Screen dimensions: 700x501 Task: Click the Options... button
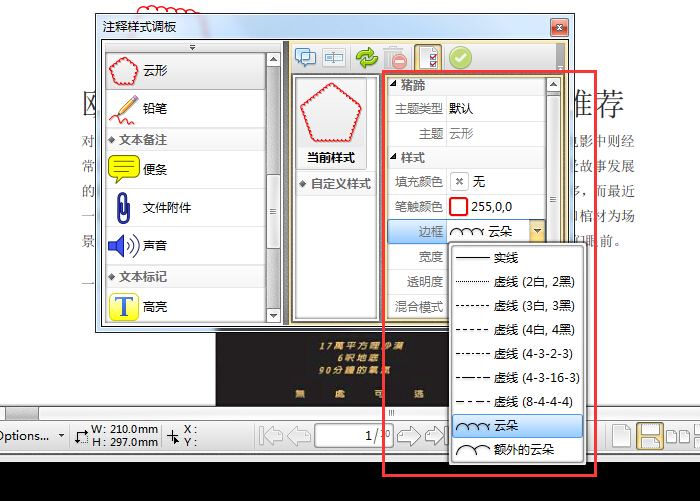26,436
